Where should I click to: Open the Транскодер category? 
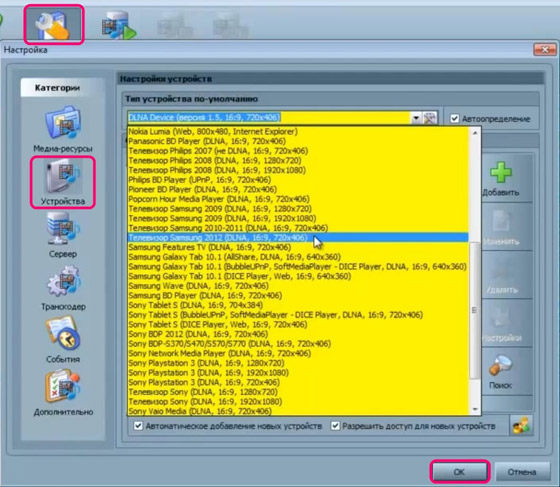(x=63, y=288)
